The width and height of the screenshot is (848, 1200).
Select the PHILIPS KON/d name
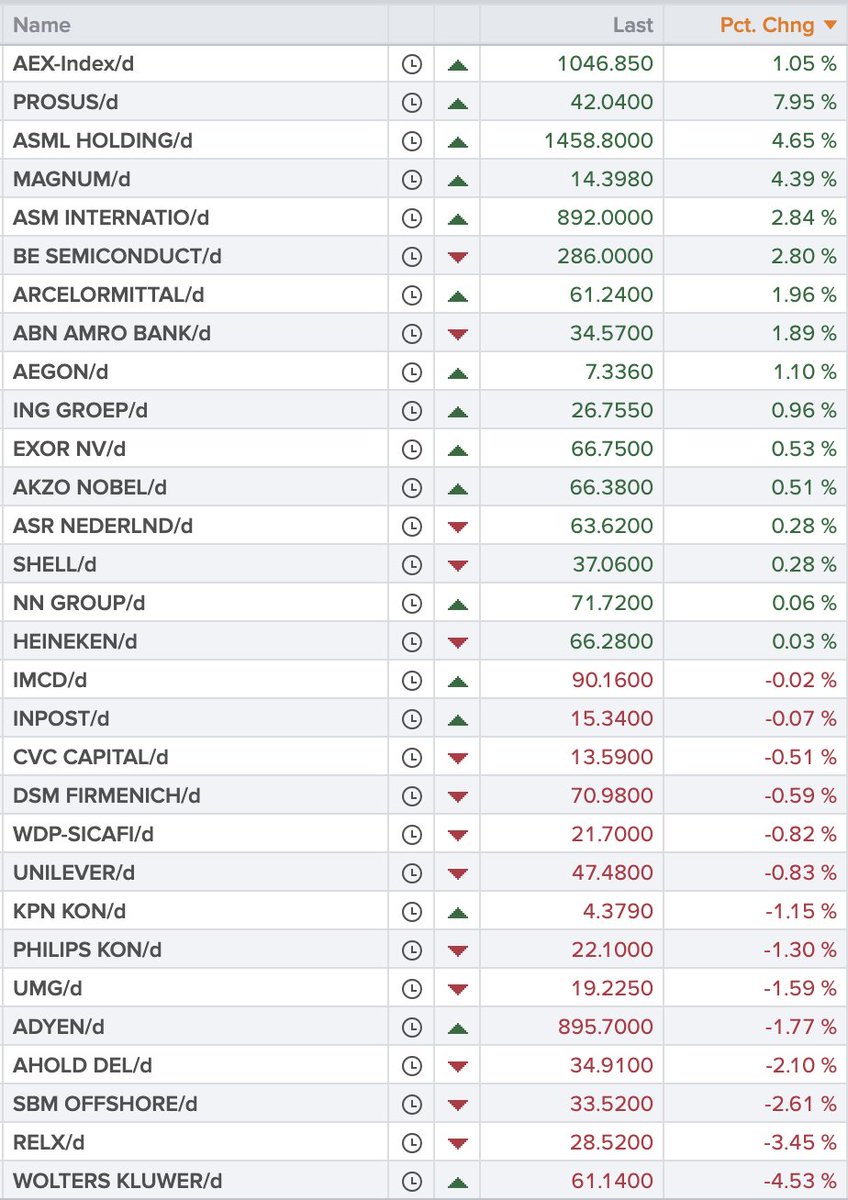click(x=87, y=950)
